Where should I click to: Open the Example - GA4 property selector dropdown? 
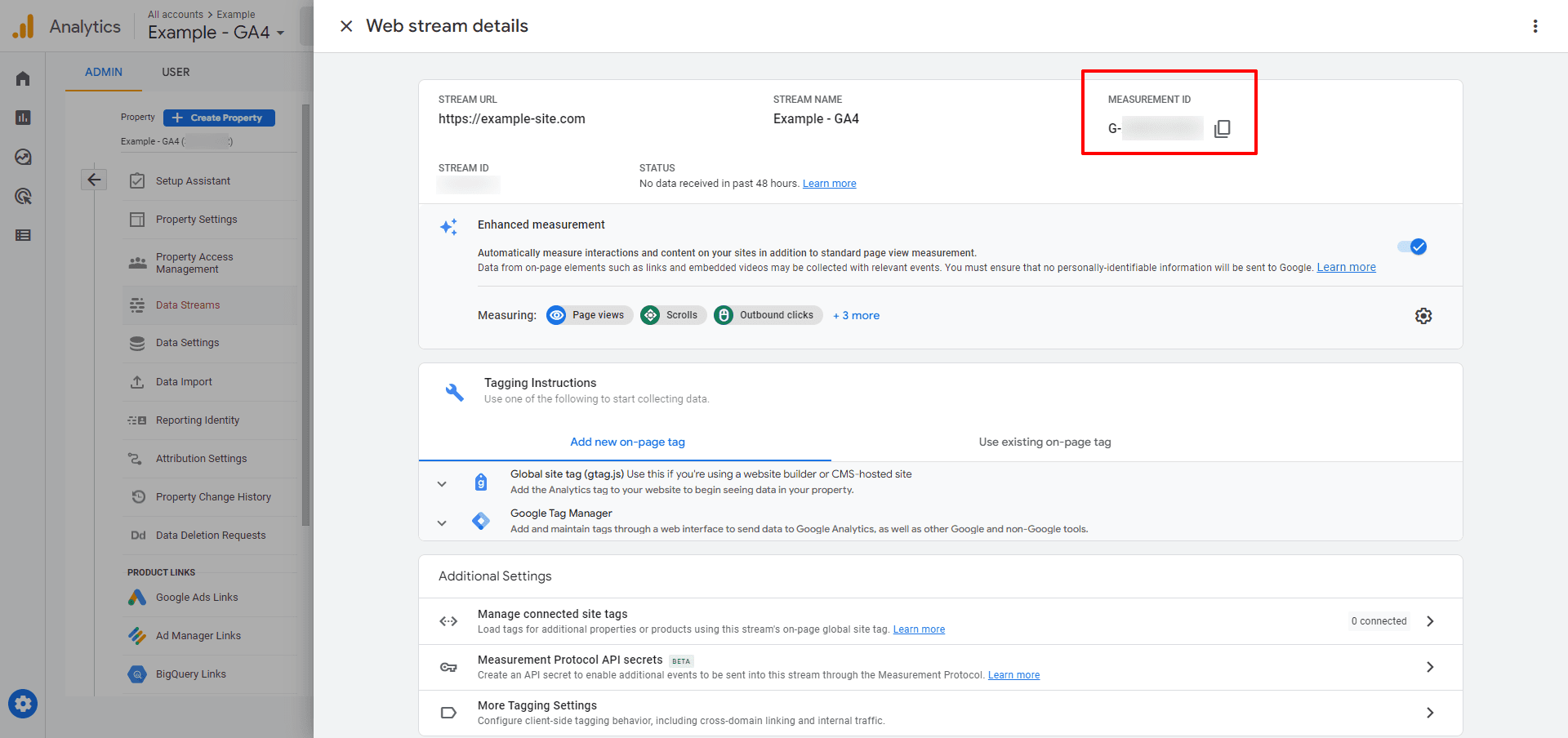click(x=216, y=33)
